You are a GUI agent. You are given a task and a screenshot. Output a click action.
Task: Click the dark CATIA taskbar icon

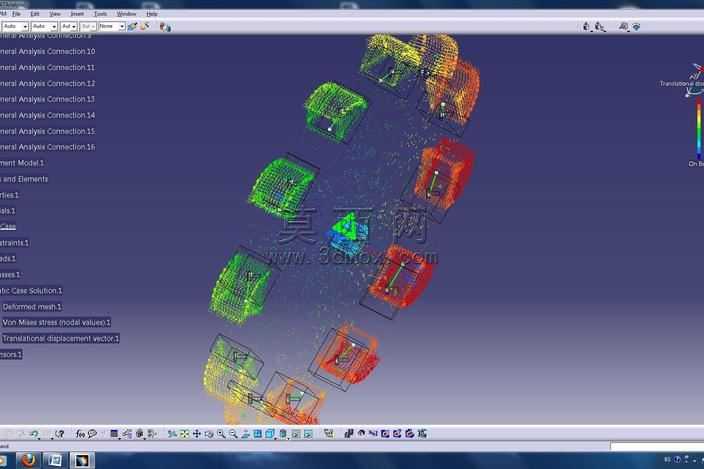82,460
